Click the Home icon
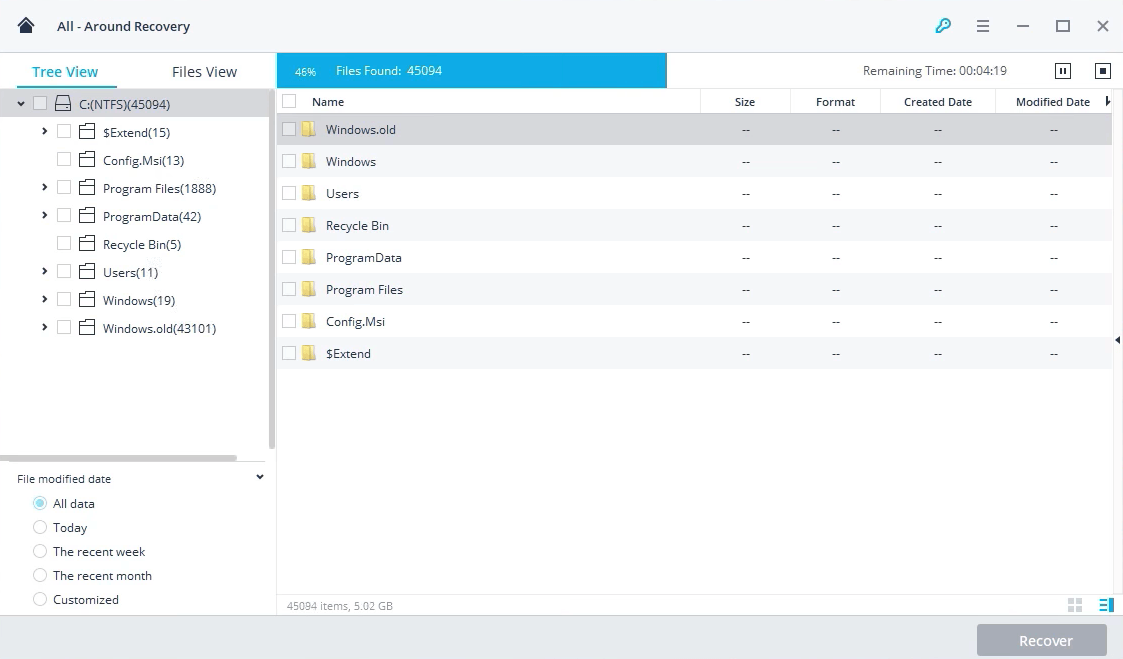This screenshot has height=659, width=1123. tap(26, 26)
